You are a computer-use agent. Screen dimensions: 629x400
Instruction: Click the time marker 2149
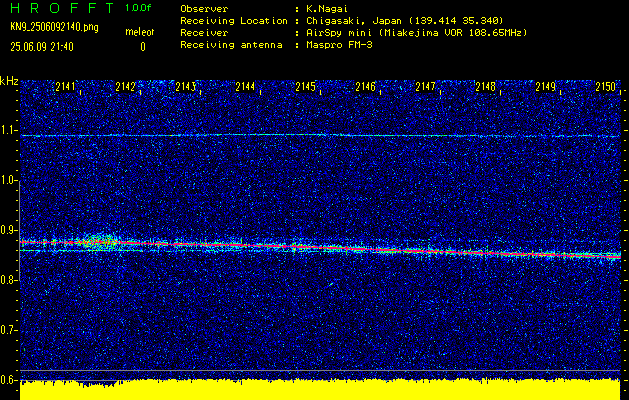[546, 87]
